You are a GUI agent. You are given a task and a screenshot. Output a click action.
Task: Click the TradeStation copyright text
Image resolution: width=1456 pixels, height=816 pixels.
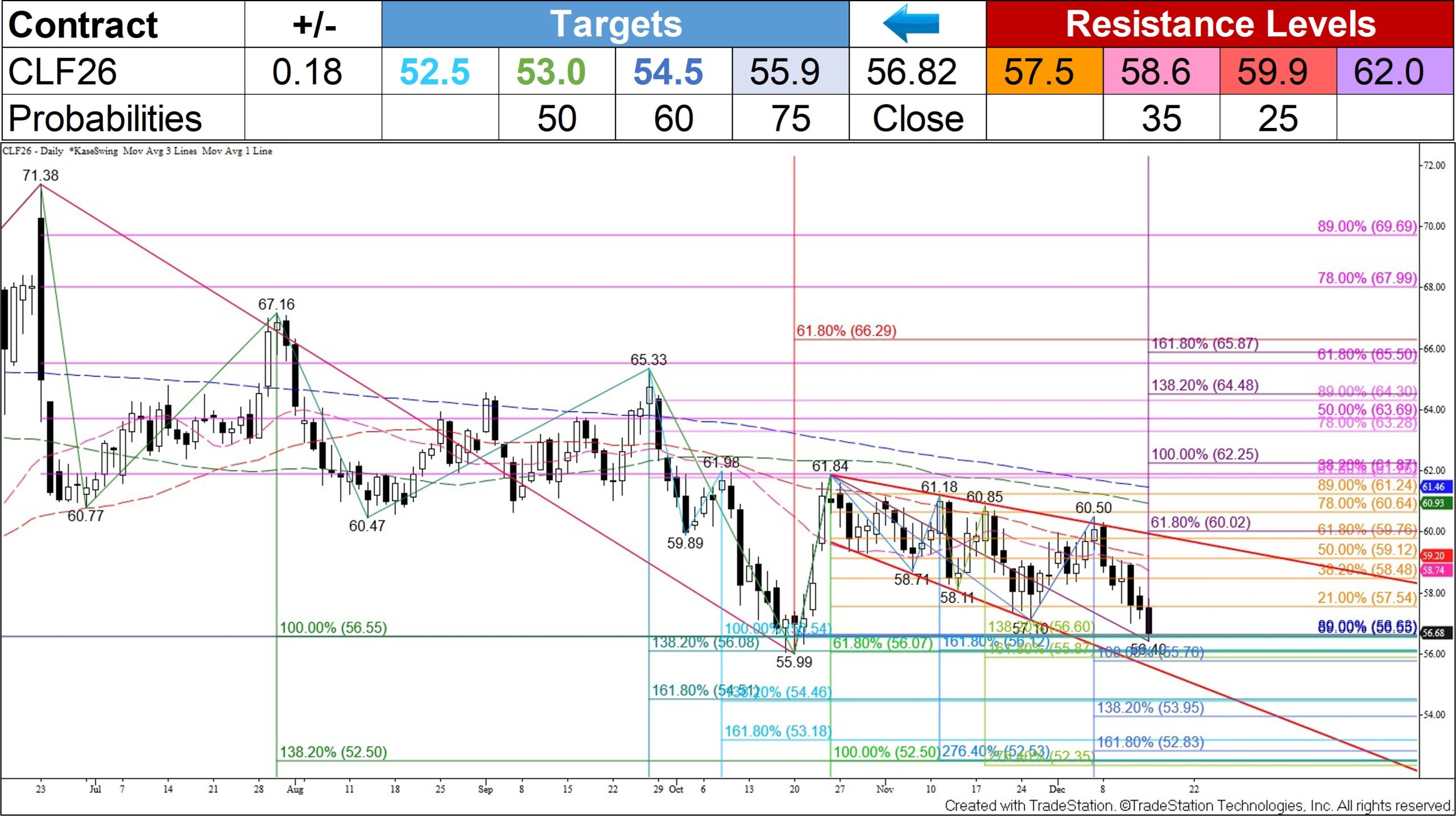point(1198,806)
